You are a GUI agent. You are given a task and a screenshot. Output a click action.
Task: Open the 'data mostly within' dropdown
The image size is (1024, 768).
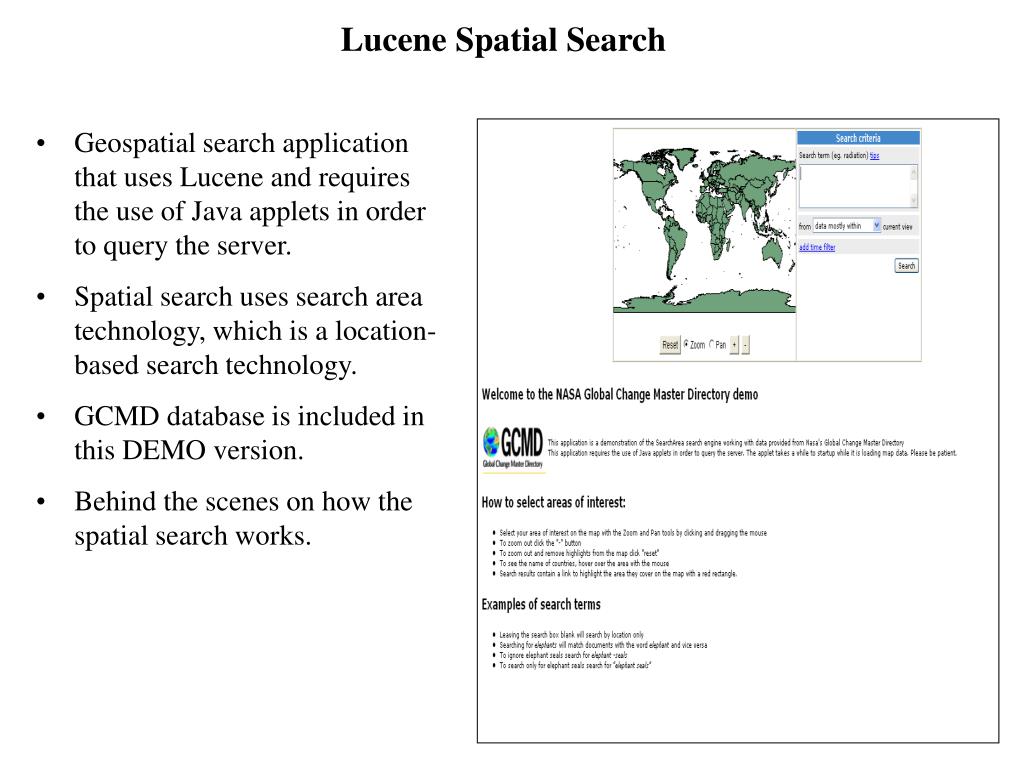click(846, 226)
